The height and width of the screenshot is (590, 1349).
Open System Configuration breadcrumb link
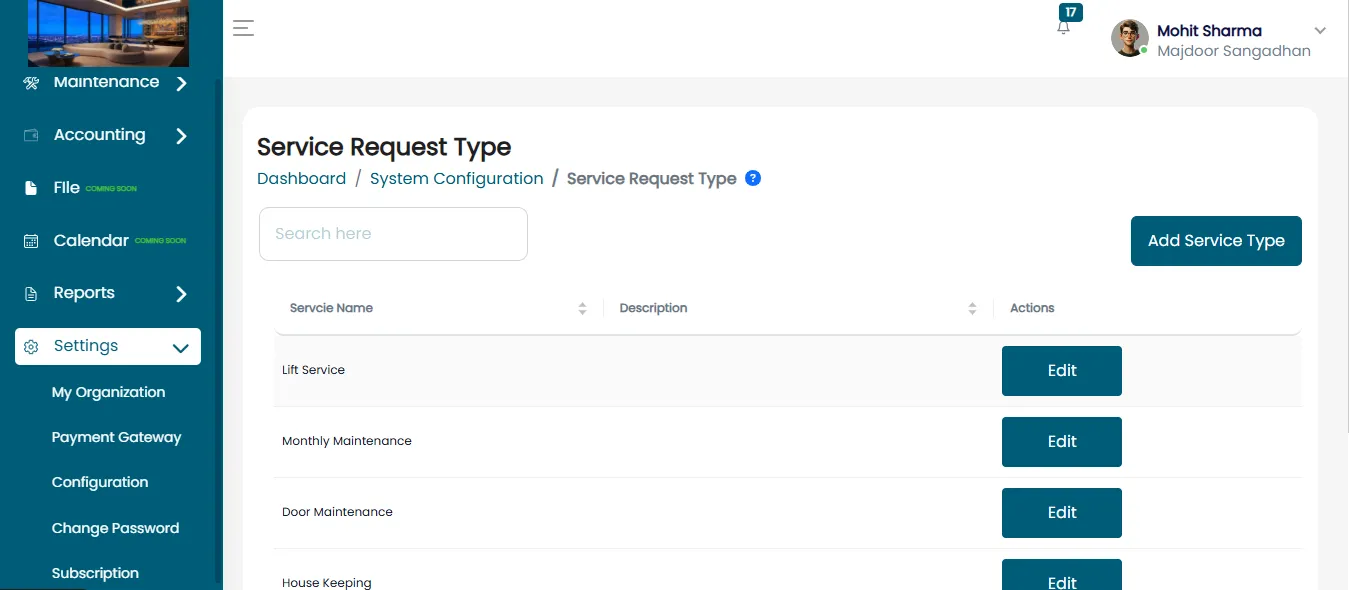(457, 179)
